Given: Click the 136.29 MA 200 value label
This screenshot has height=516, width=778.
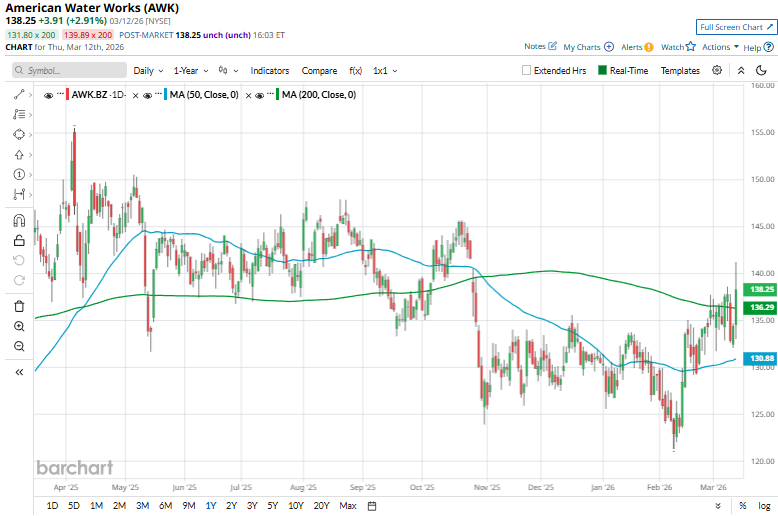Looking at the screenshot, I should (761, 307).
